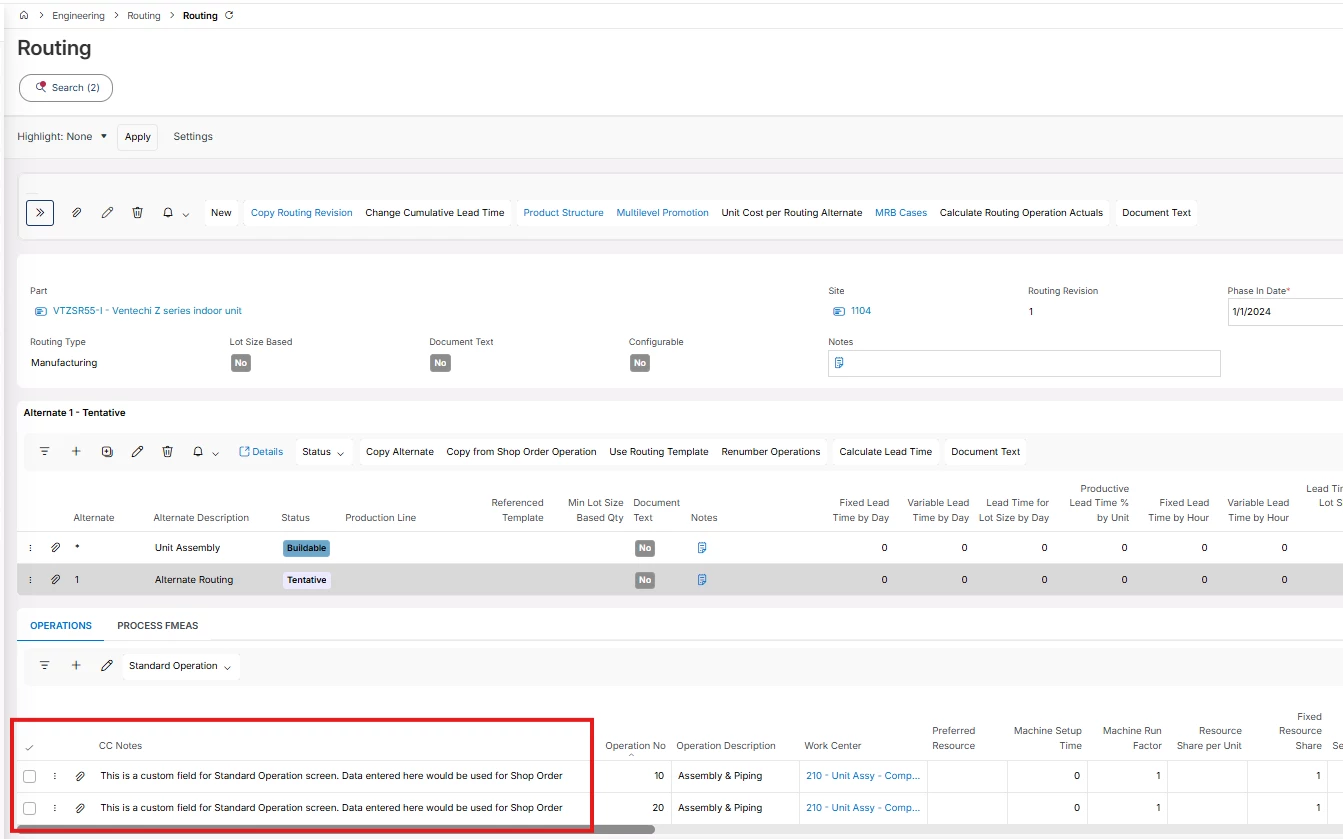Select the OPERATIONS tab

click(61, 626)
